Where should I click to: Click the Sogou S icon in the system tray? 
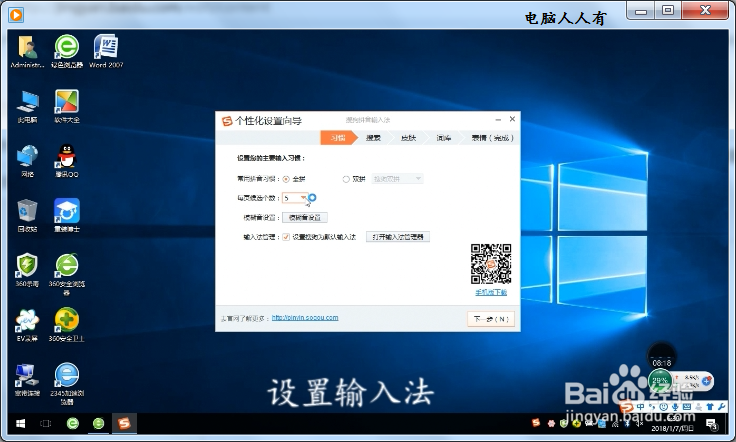point(536,423)
